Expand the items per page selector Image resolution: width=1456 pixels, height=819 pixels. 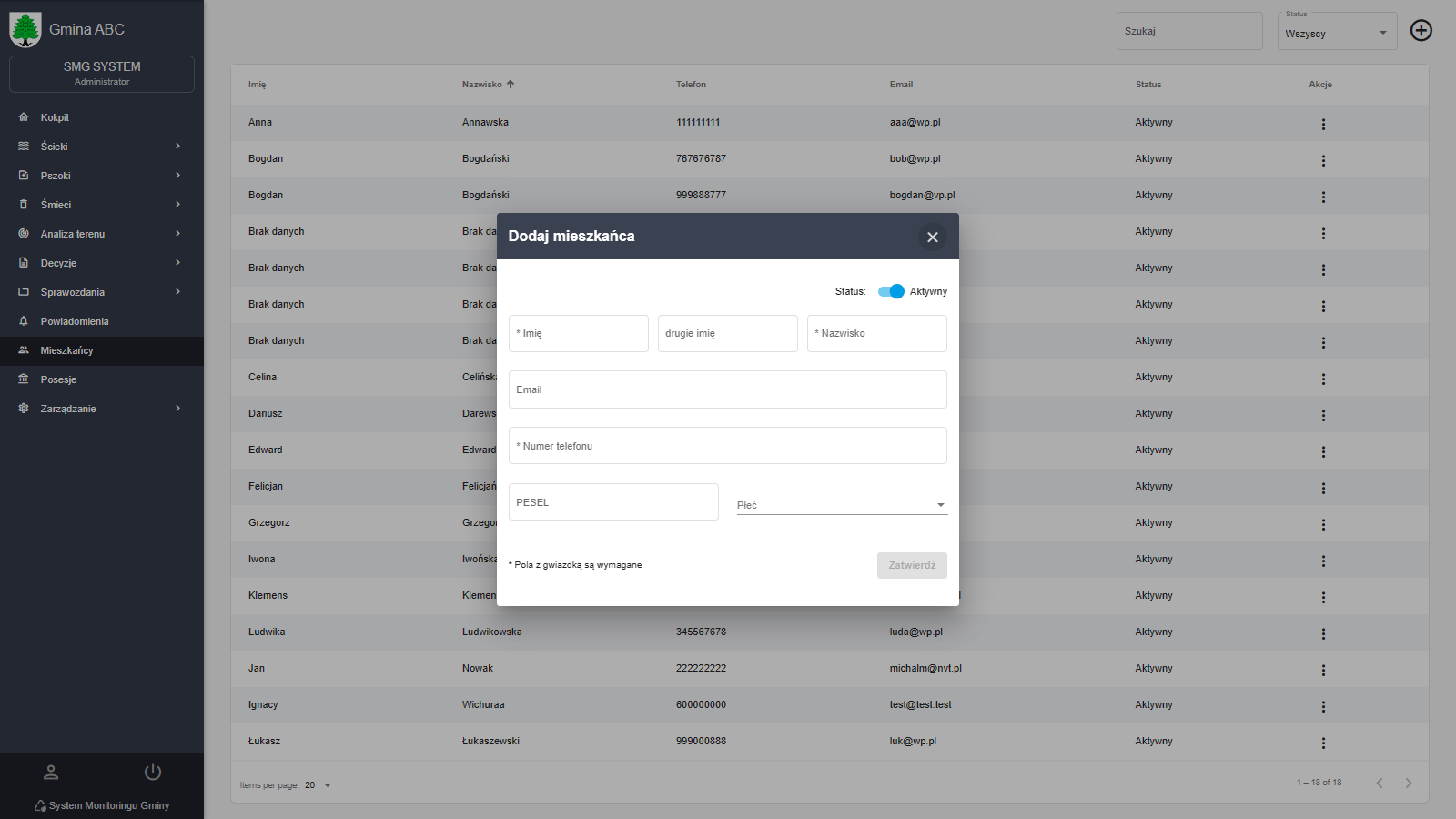click(x=318, y=785)
